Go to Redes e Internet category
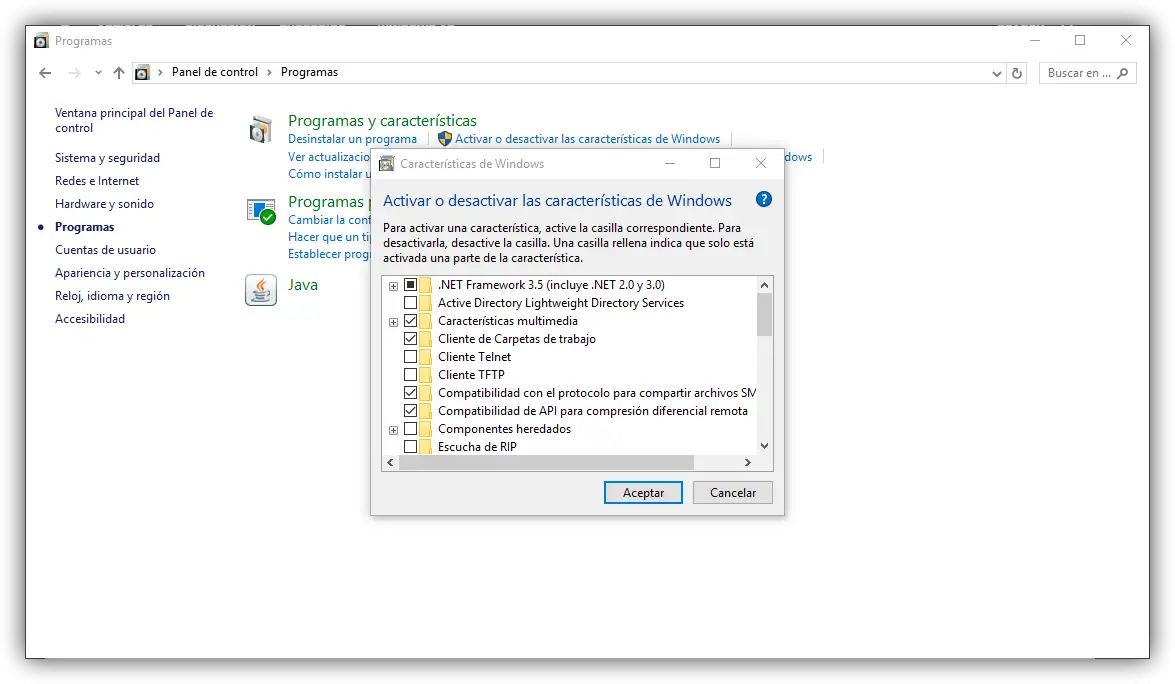The height and width of the screenshot is (684, 1175). (97, 181)
